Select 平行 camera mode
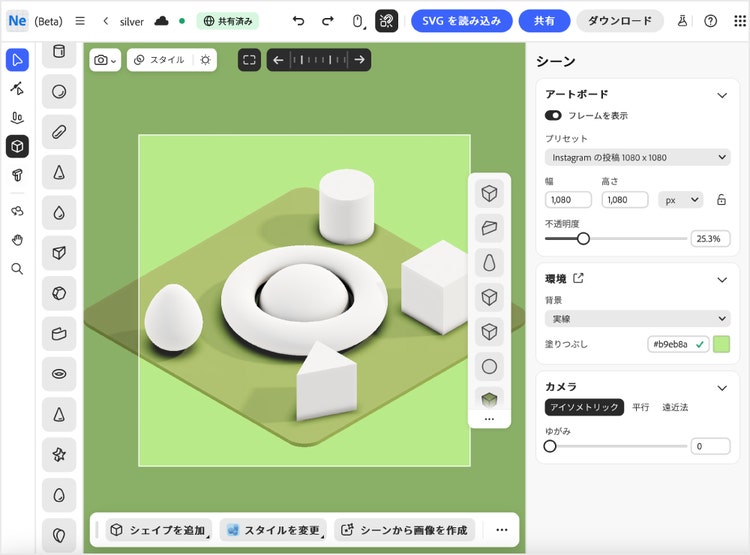Image resolution: width=750 pixels, height=555 pixels. (x=641, y=407)
